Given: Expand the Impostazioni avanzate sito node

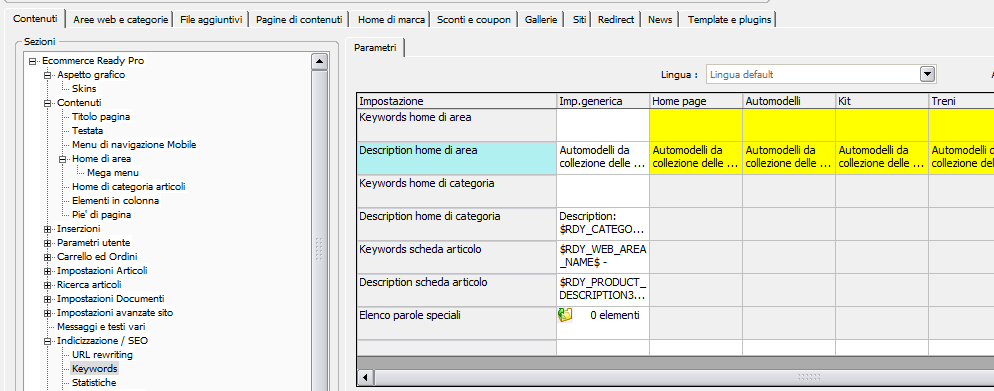Looking at the screenshot, I should (x=48, y=312).
